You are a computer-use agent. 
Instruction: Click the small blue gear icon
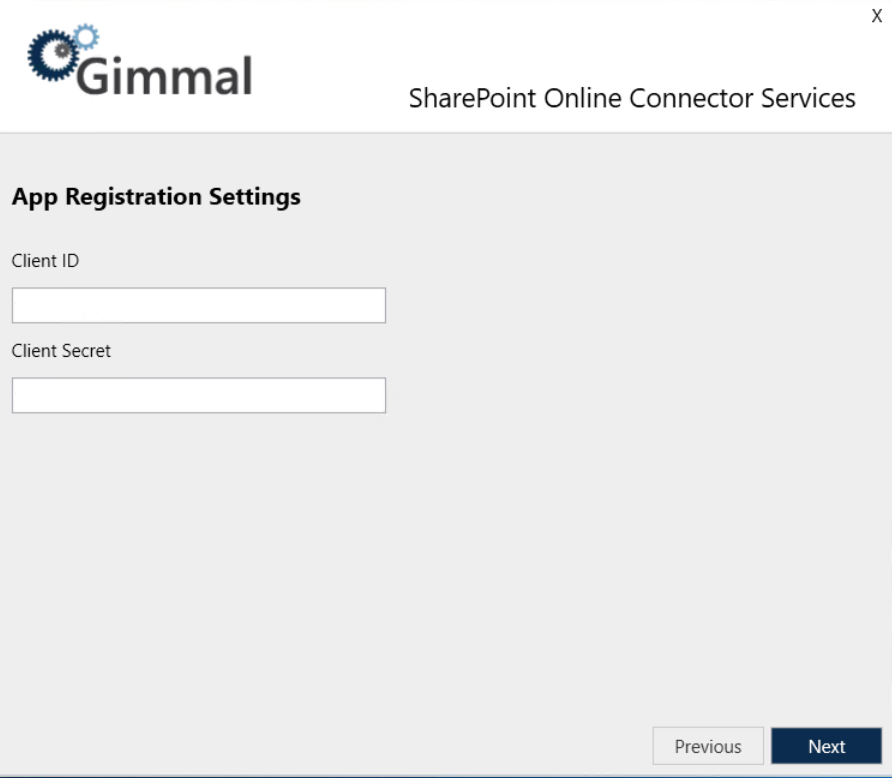click(87, 37)
